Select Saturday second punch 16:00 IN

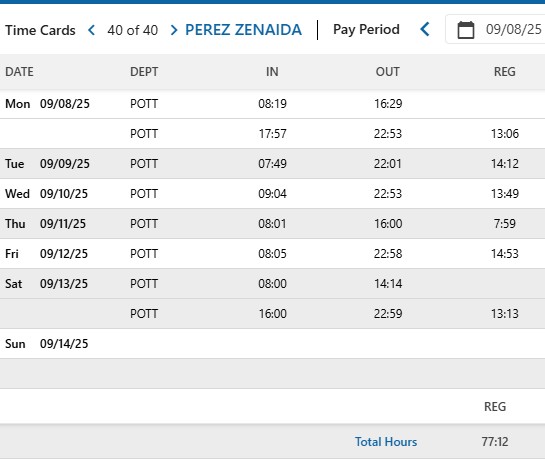[x=272, y=314]
